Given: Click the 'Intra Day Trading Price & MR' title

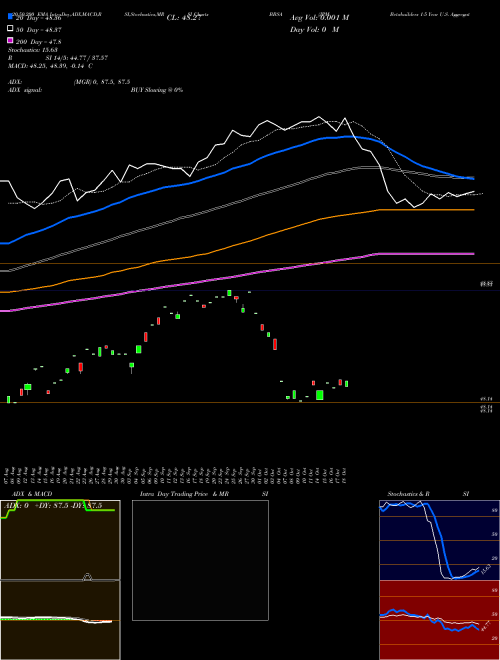Looking at the screenshot, I should 184,494.
